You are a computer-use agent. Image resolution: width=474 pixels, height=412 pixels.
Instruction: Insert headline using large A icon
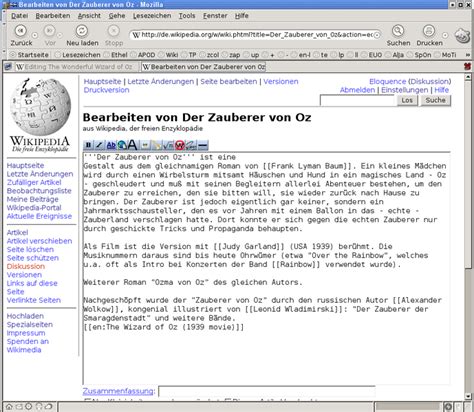coord(132,145)
